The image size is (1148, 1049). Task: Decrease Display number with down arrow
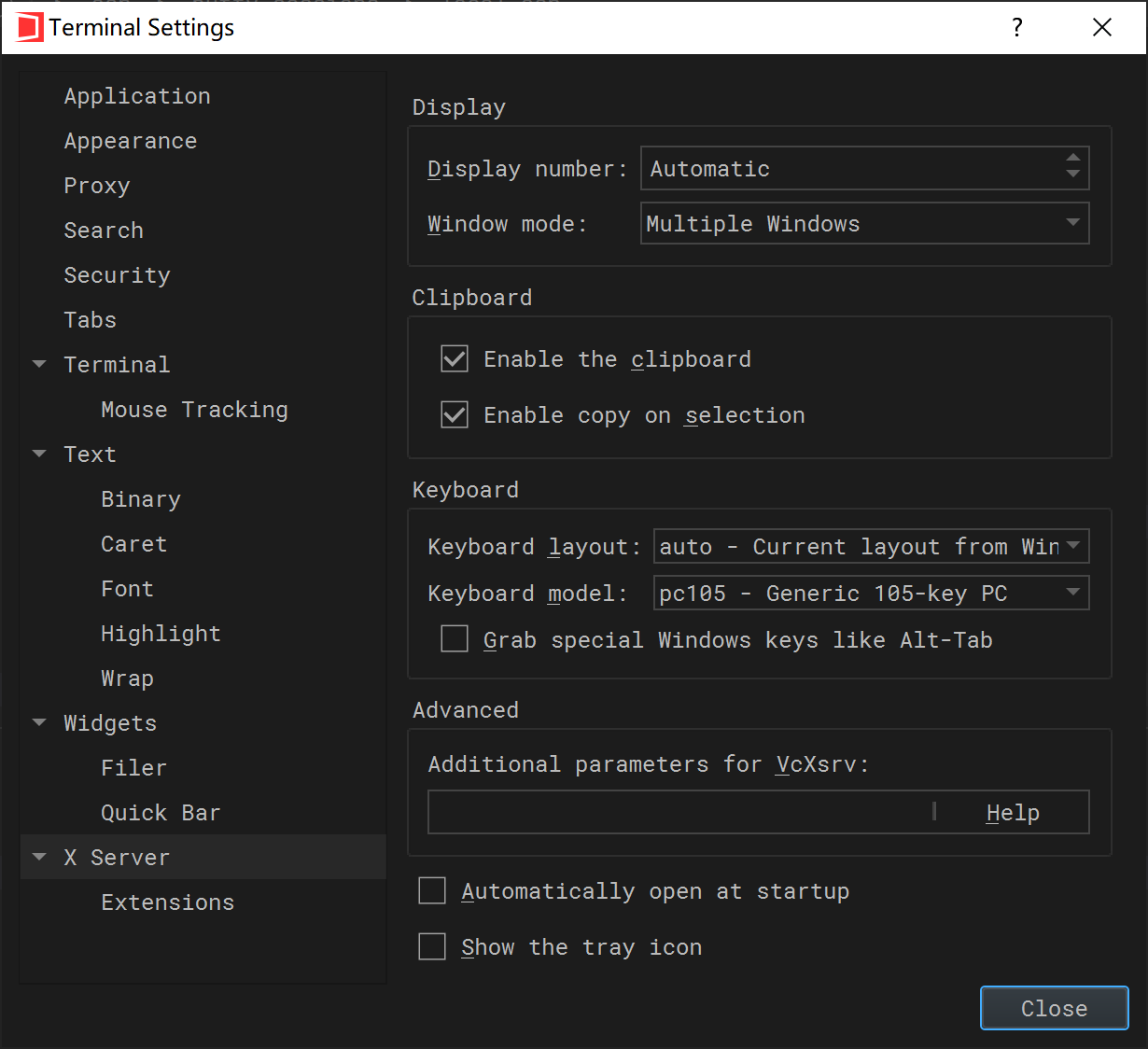pyautogui.click(x=1073, y=175)
